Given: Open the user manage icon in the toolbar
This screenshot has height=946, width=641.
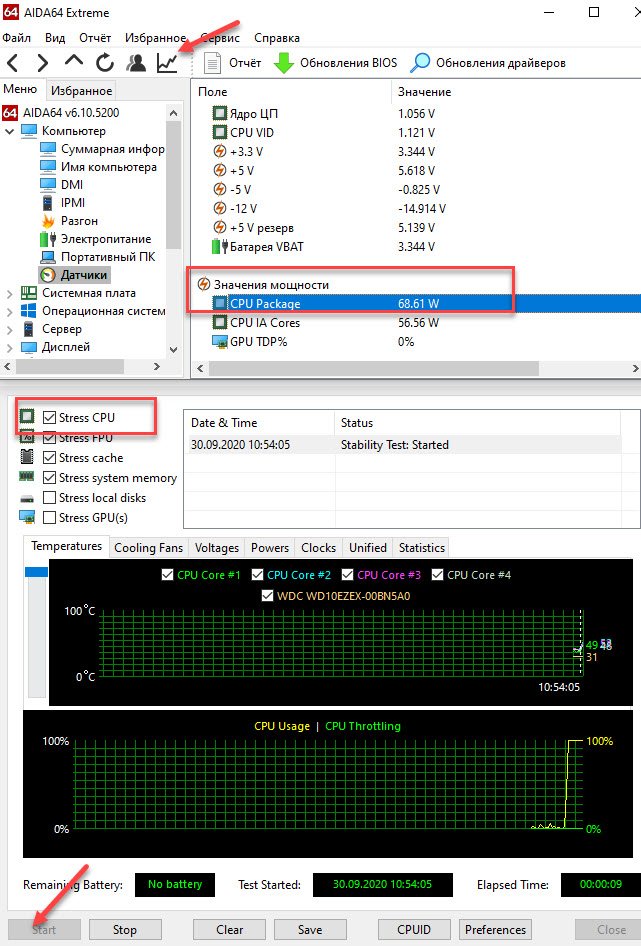Looking at the screenshot, I should coord(136,63).
